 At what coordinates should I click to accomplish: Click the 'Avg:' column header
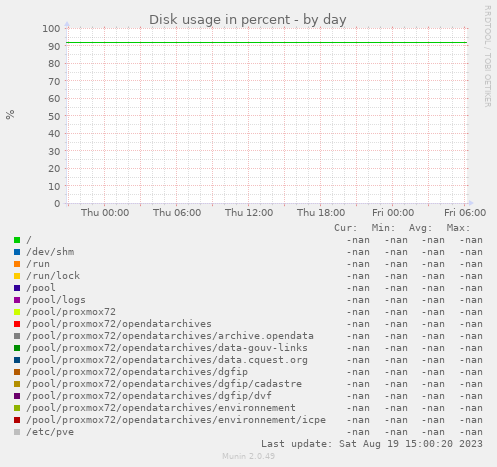(421, 228)
